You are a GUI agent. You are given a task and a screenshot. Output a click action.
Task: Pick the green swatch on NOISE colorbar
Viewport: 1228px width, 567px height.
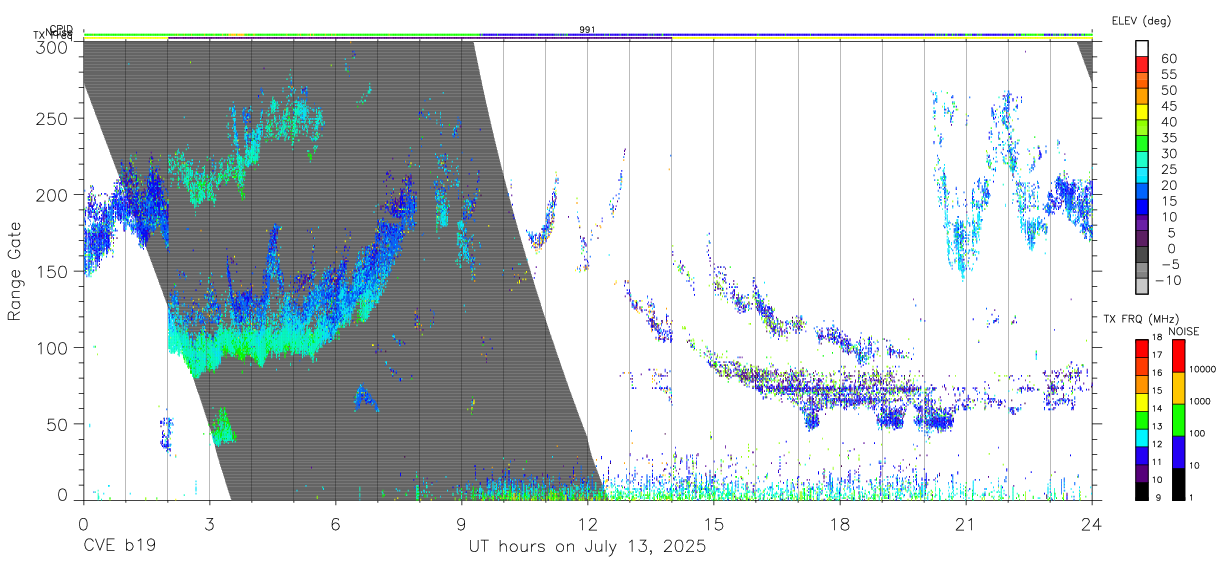(1177, 420)
